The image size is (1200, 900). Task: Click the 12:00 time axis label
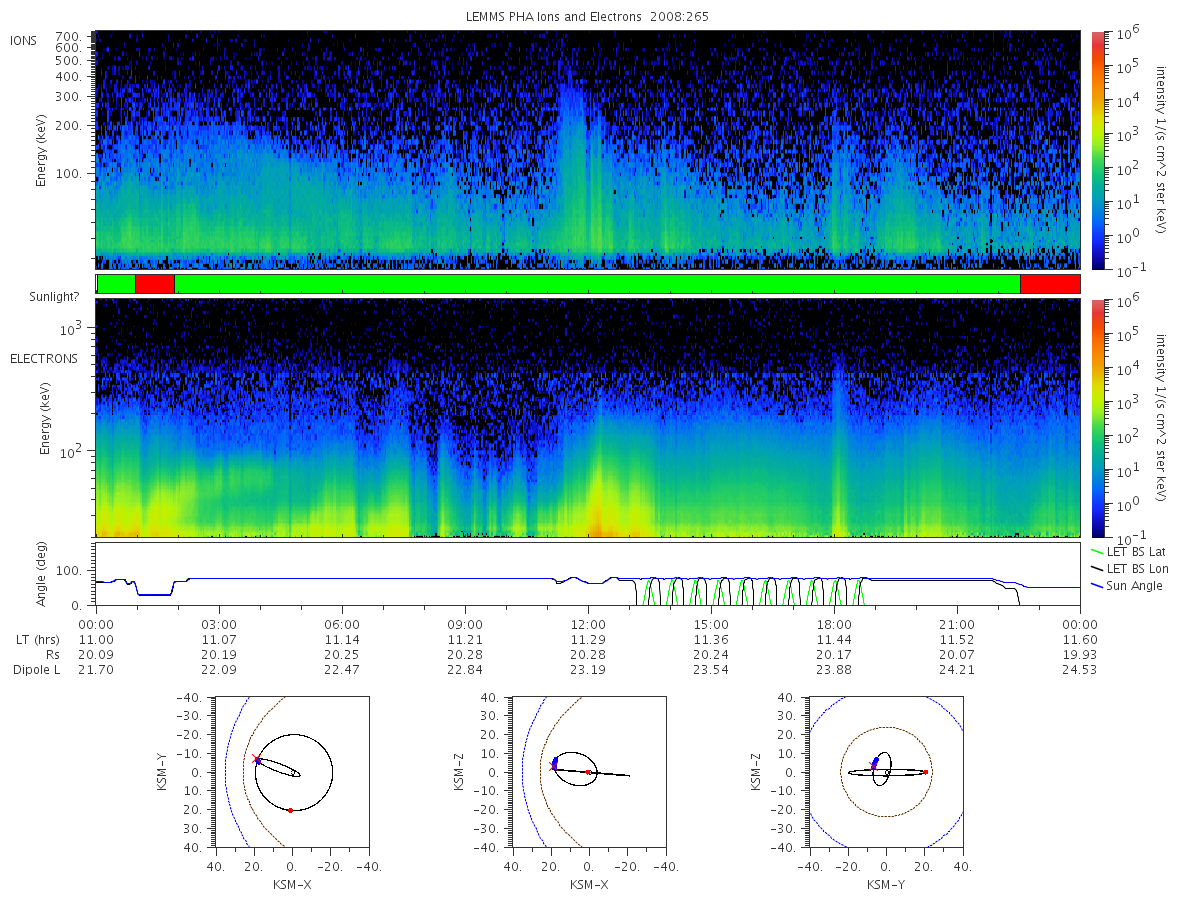pyautogui.click(x=588, y=622)
